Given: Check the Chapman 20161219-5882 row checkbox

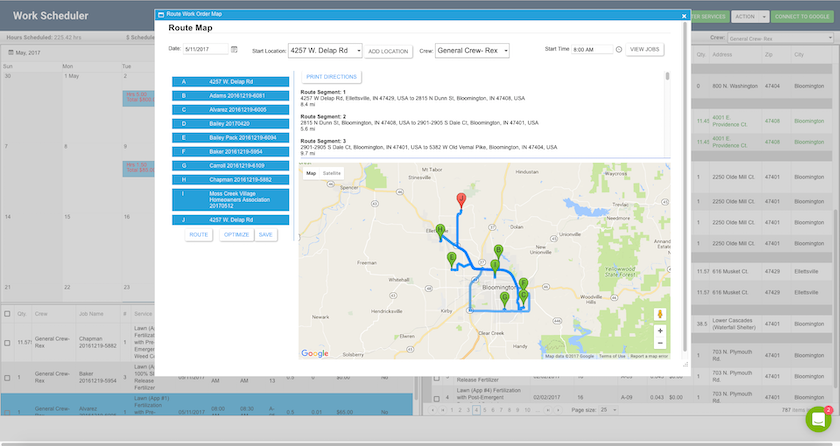Looking at the screenshot, I should click(8, 342).
